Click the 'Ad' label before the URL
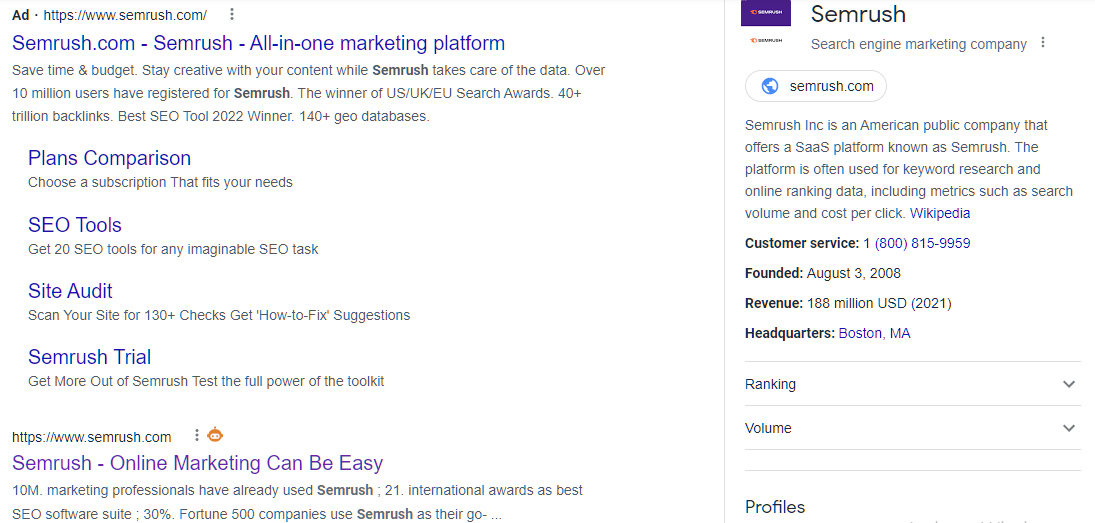Image resolution: width=1095 pixels, height=523 pixels. point(20,15)
